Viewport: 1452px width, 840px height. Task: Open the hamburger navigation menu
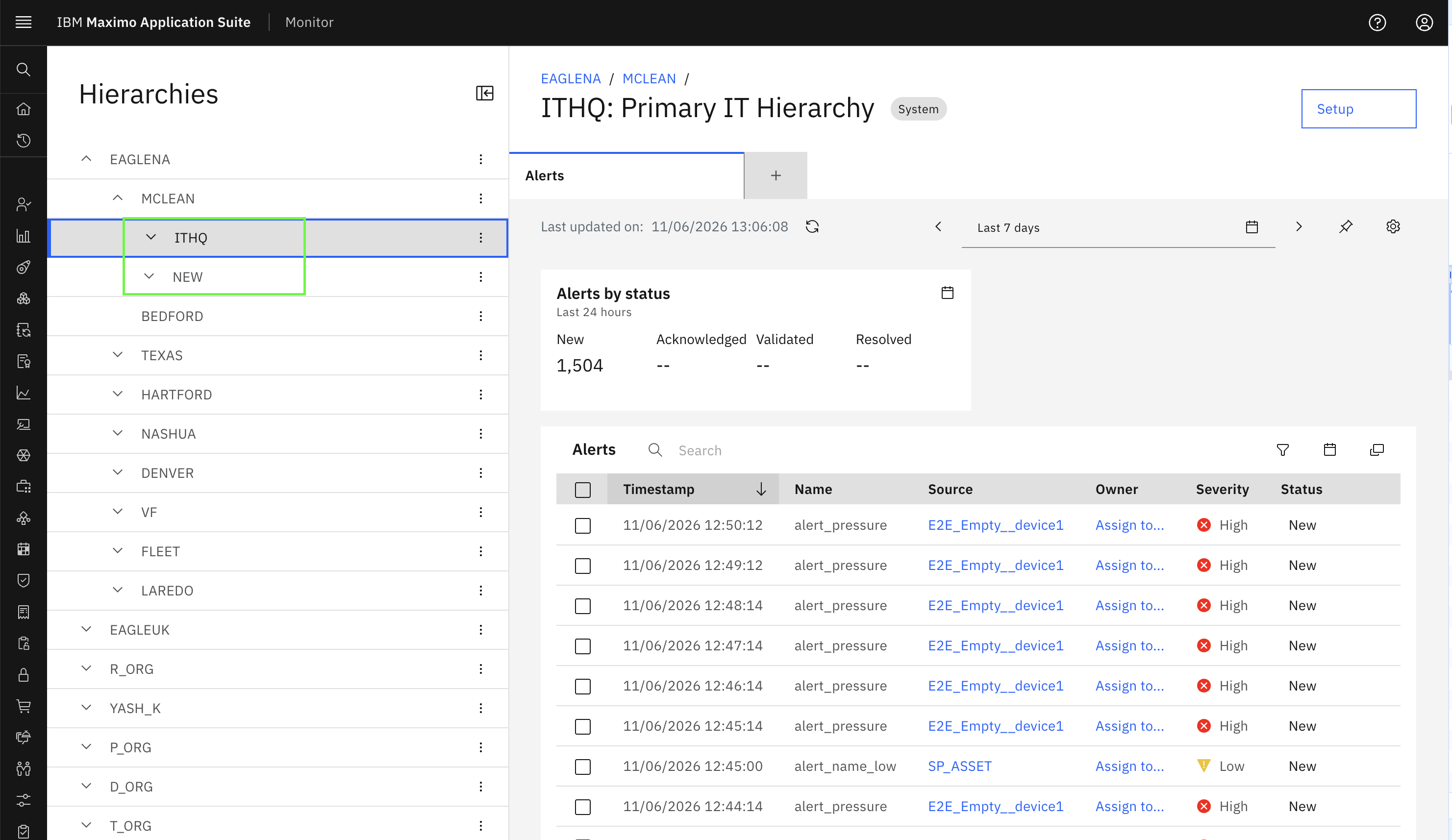pyautogui.click(x=24, y=23)
